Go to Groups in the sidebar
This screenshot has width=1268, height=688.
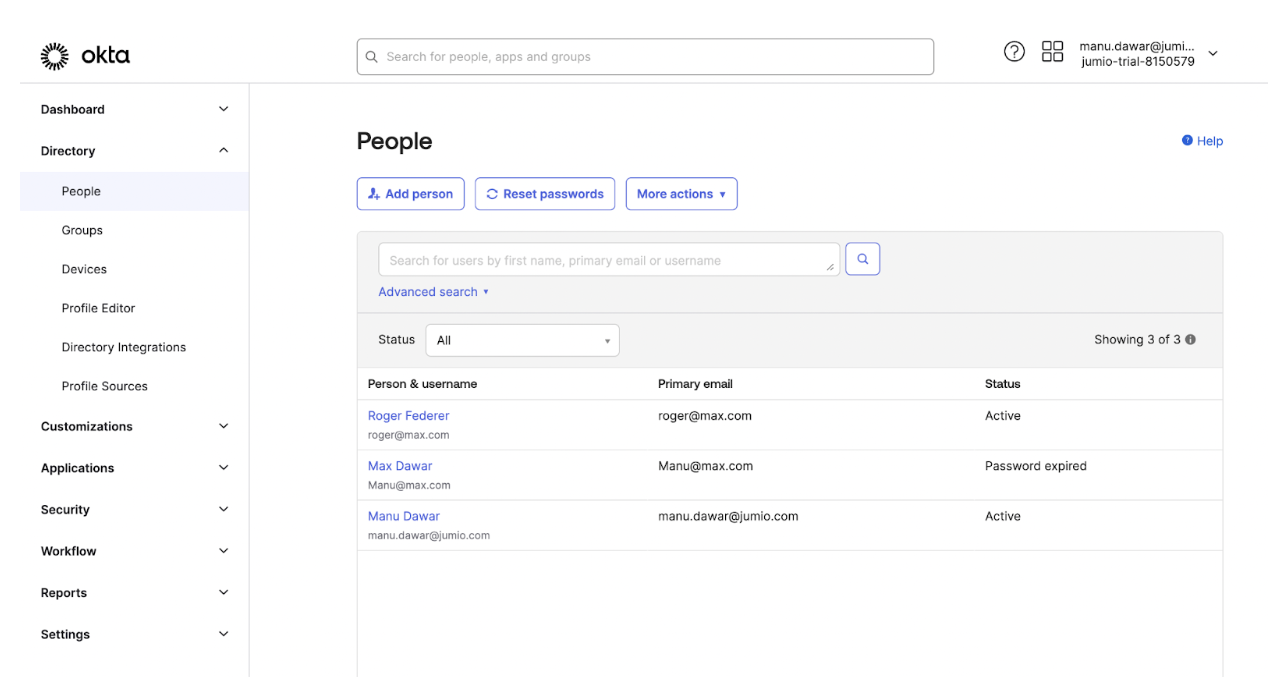(x=82, y=230)
